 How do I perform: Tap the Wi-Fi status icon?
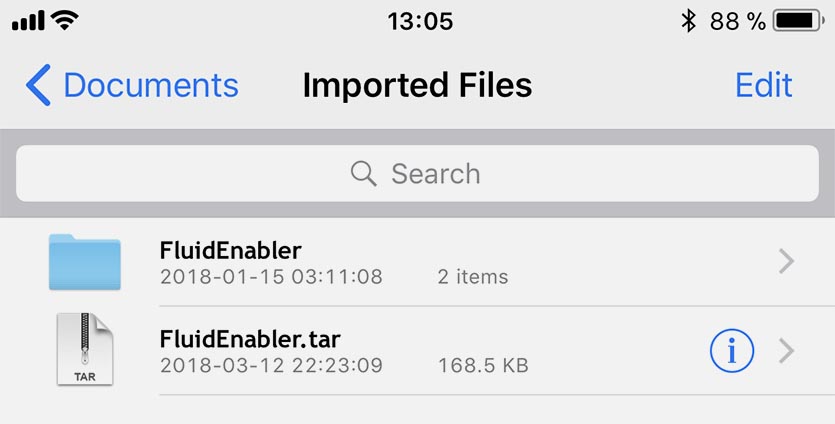[x=65, y=20]
